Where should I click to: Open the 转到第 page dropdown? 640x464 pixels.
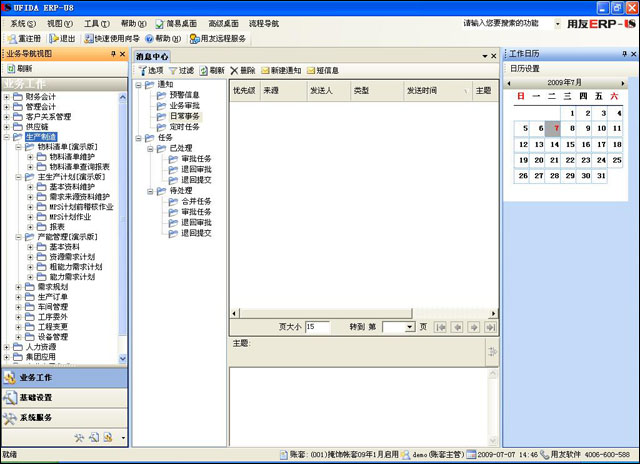pos(409,327)
